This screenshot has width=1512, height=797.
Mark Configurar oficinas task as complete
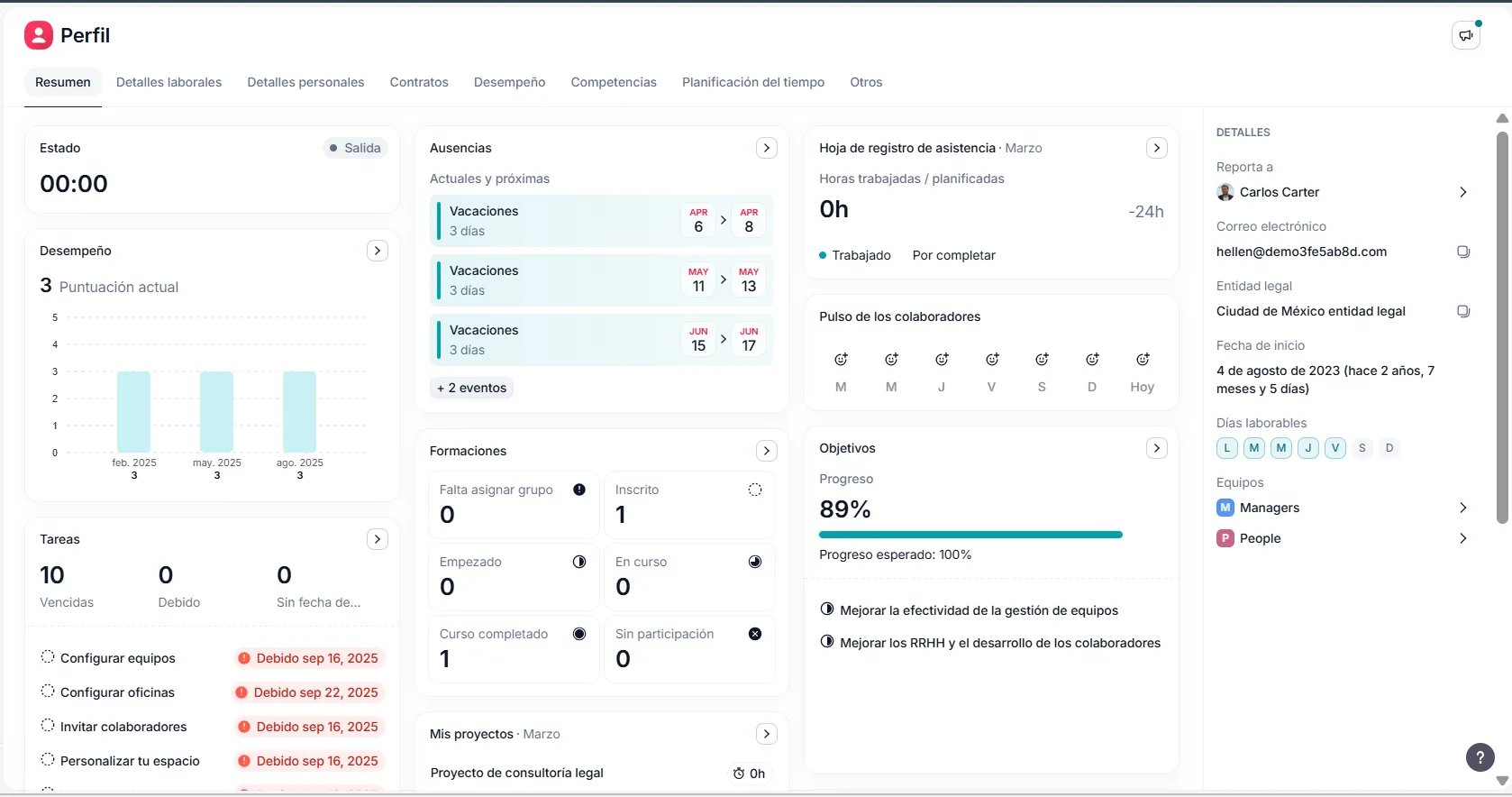click(48, 692)
